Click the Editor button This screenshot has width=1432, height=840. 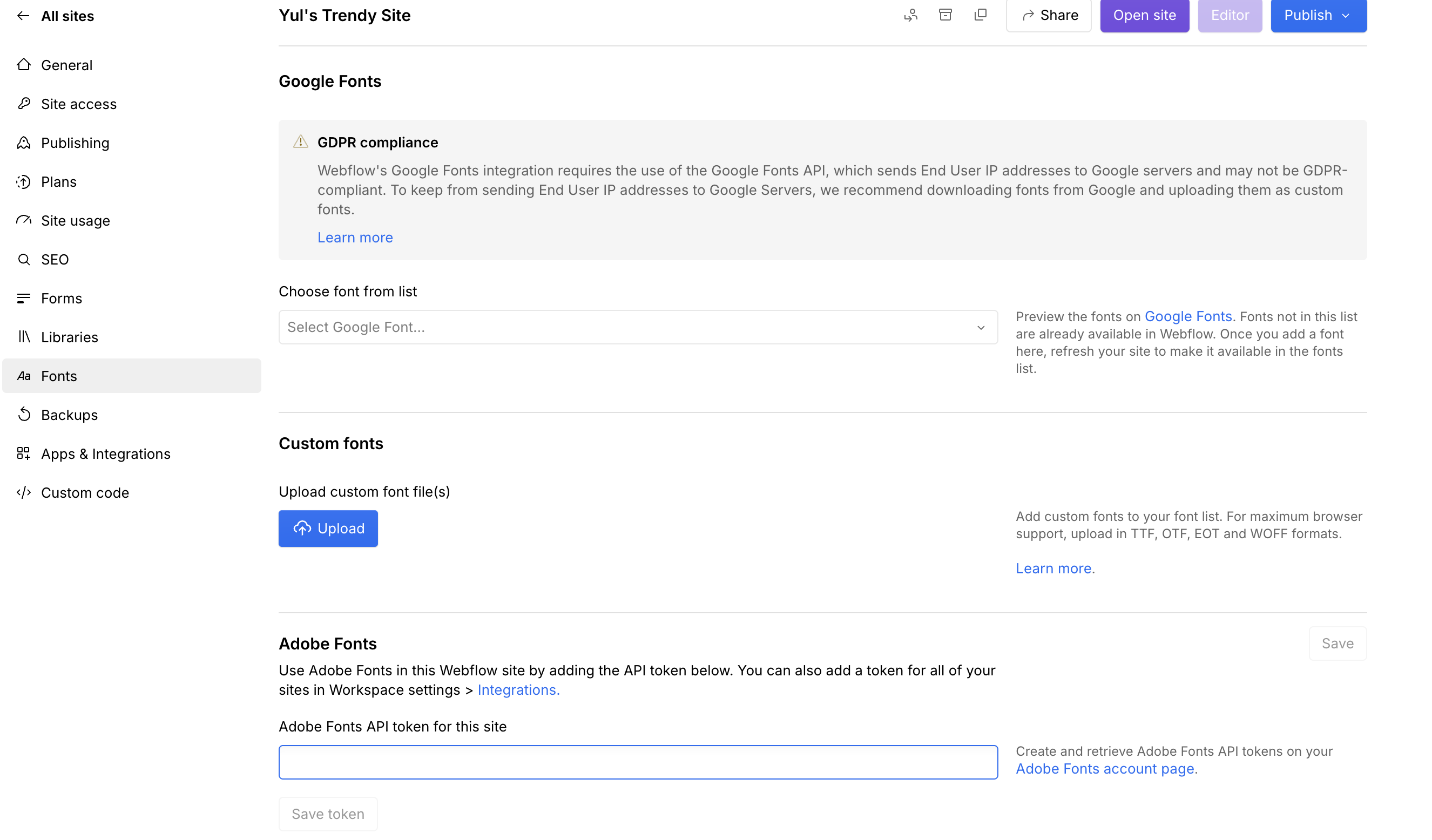(x=1230, y=15)
